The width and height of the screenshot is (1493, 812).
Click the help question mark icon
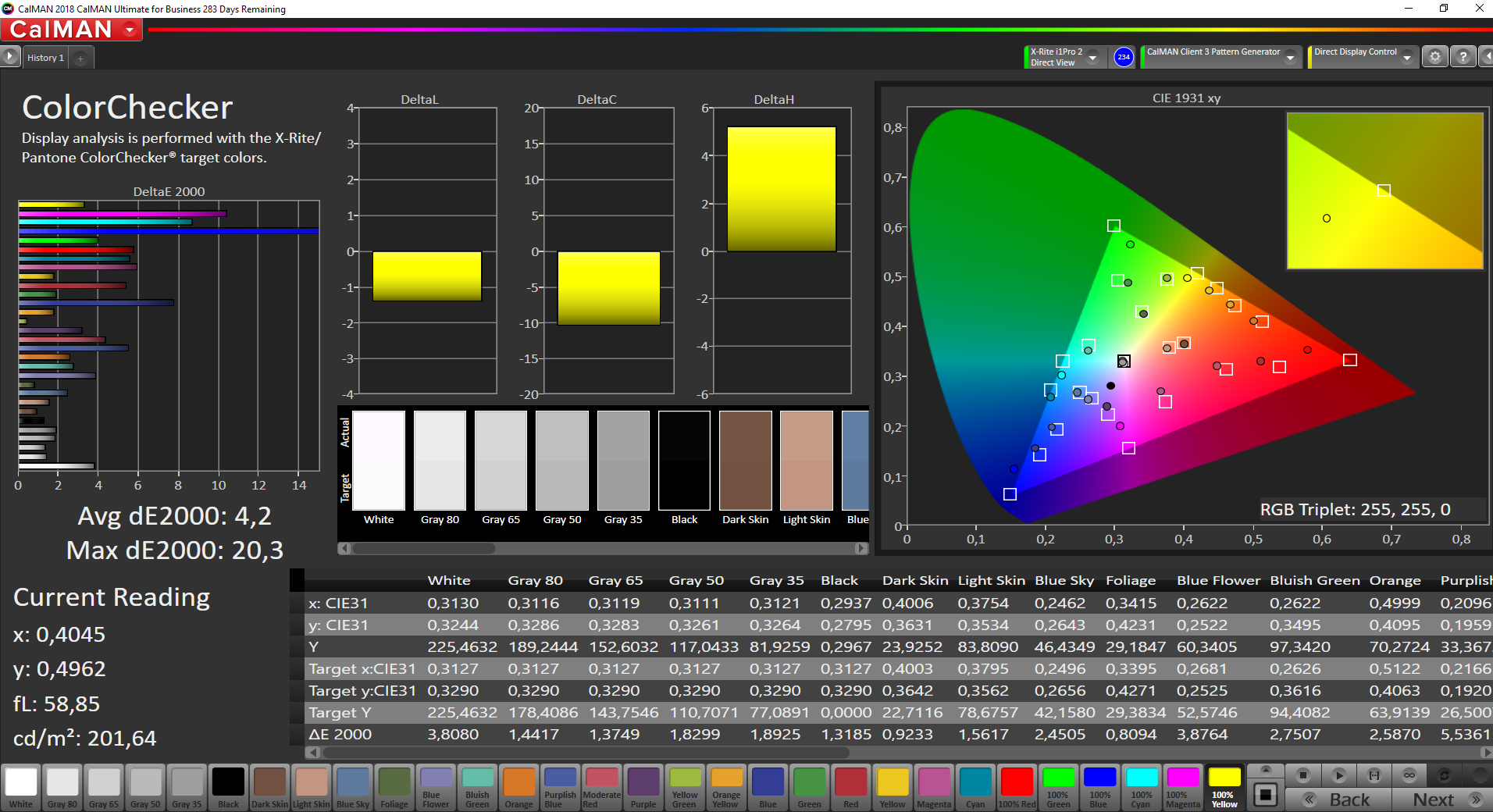1463,57
